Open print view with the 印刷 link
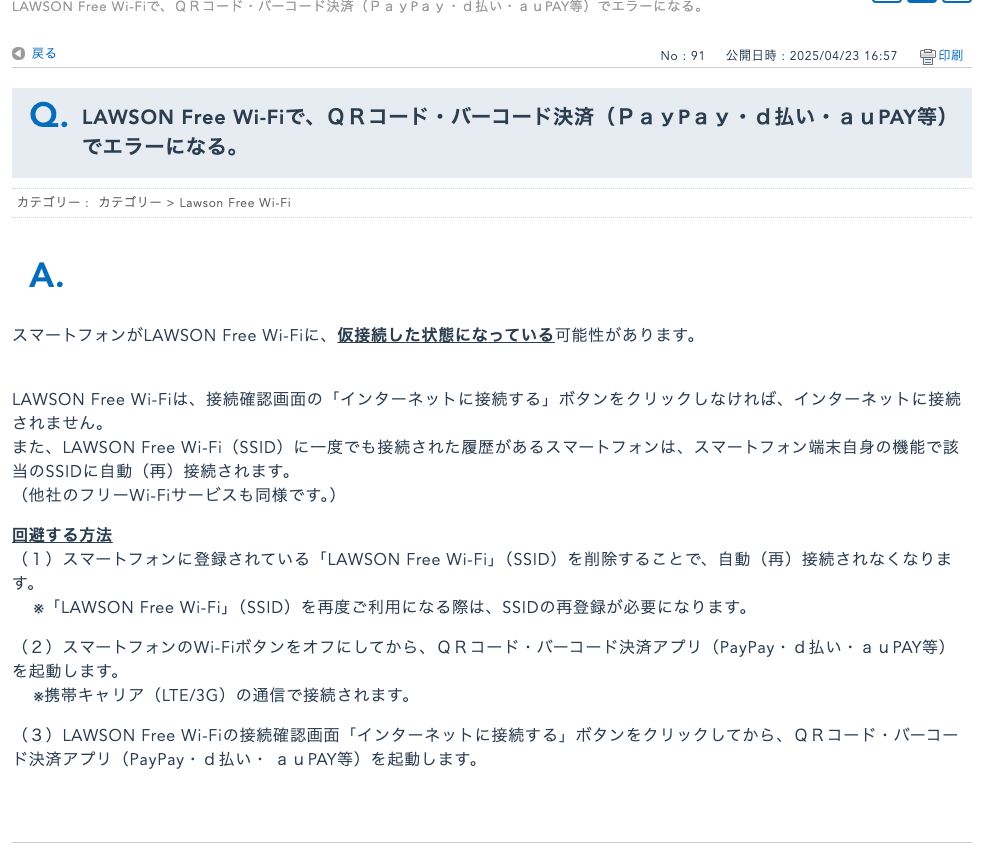Viewport: 984px width, 854px height. point(950,55)
